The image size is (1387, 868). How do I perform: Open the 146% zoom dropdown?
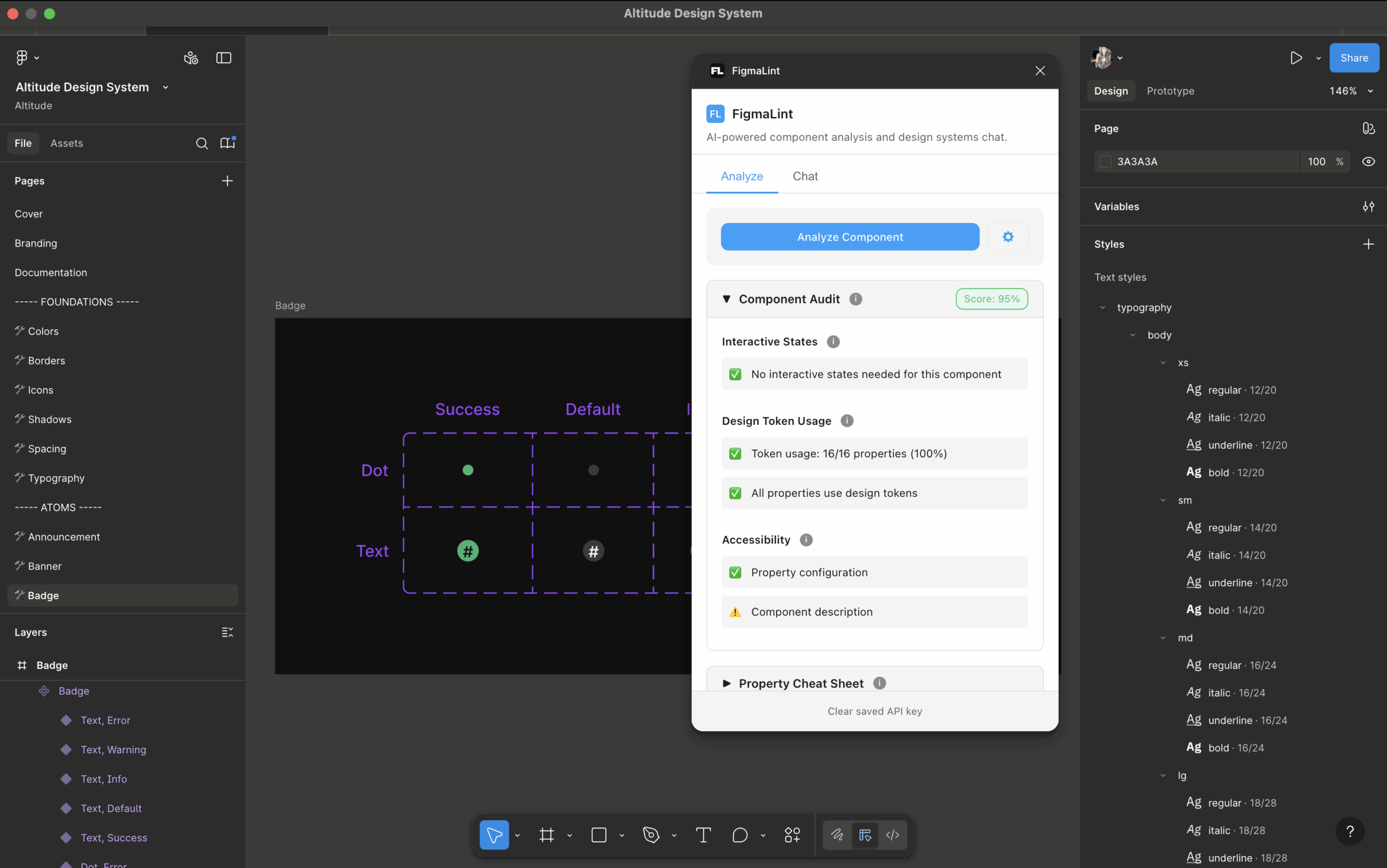(1351, 90)
